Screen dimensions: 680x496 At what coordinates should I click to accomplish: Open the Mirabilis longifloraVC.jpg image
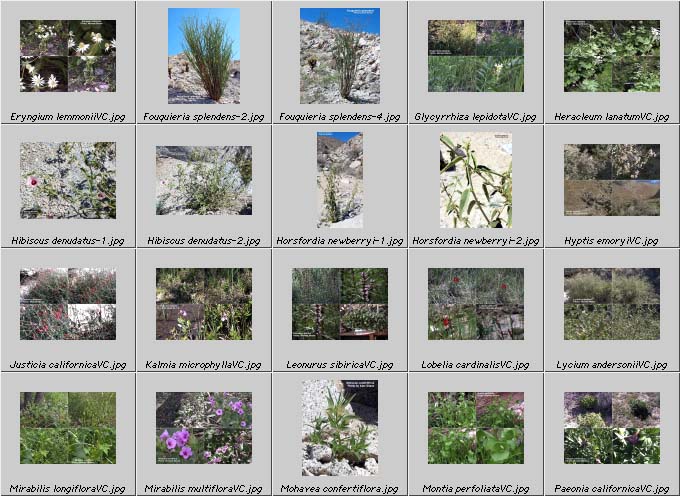pos(68,428)
